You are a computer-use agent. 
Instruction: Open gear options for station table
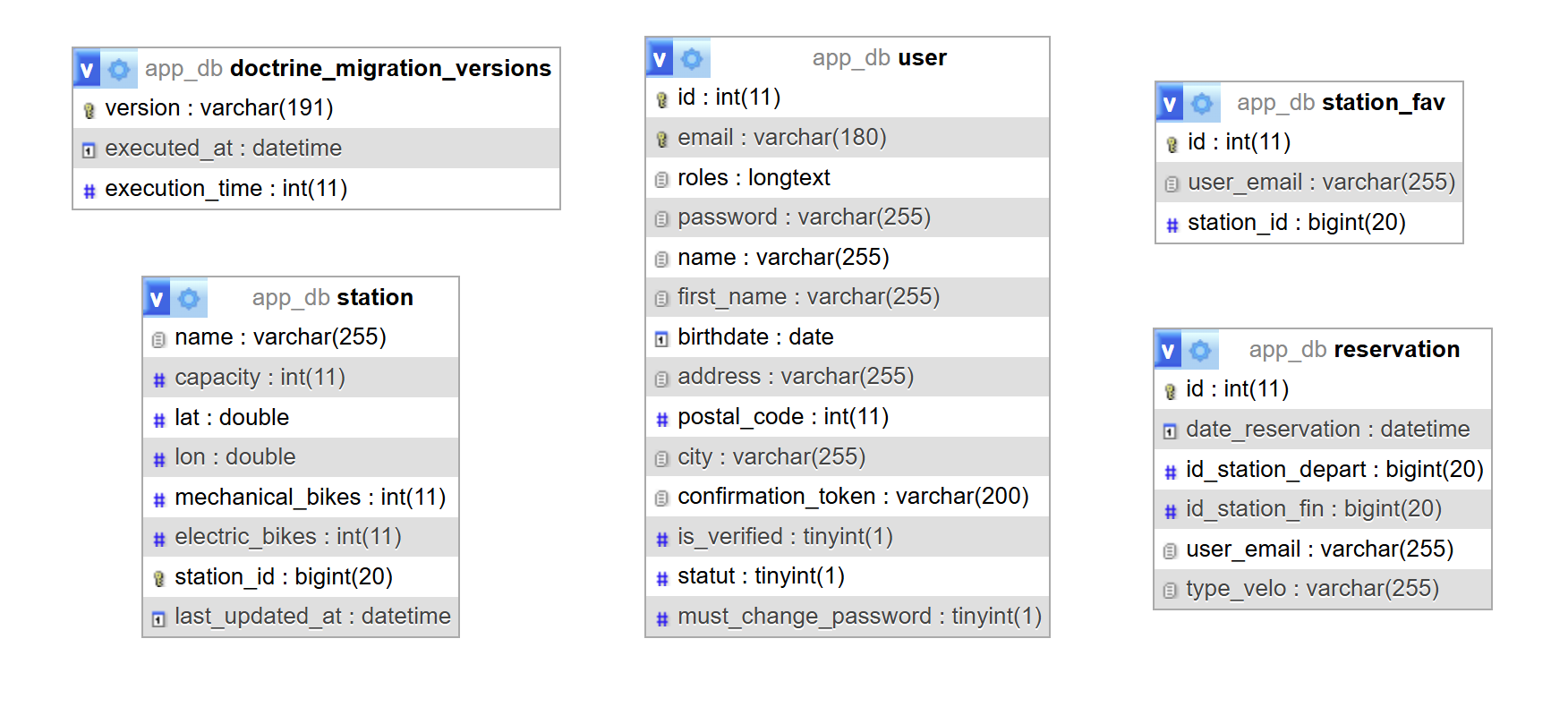pos(189,299)
